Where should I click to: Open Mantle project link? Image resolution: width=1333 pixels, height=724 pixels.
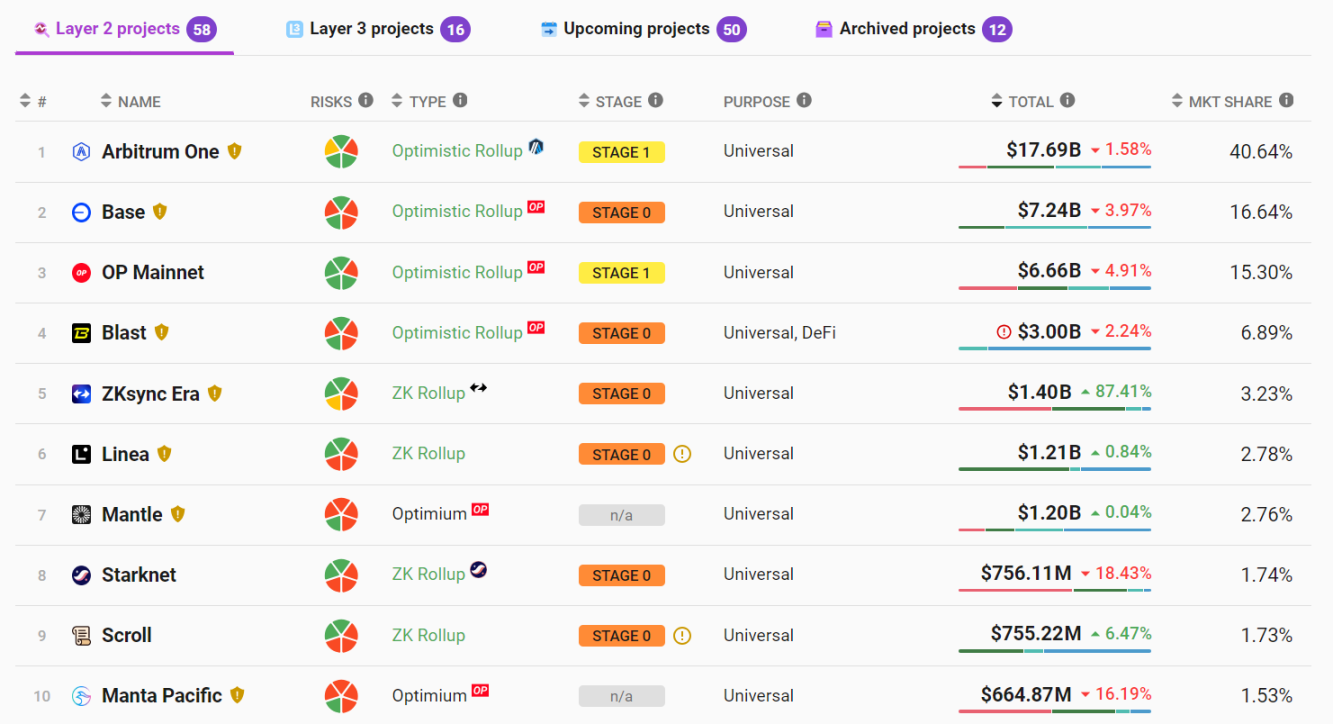[132, 515]
